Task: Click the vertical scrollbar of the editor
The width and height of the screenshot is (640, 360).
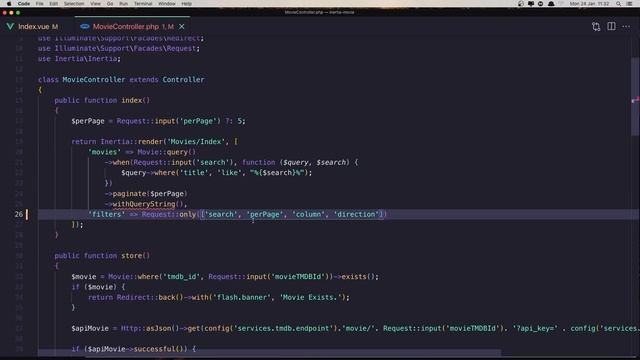Action: (635, 96)
